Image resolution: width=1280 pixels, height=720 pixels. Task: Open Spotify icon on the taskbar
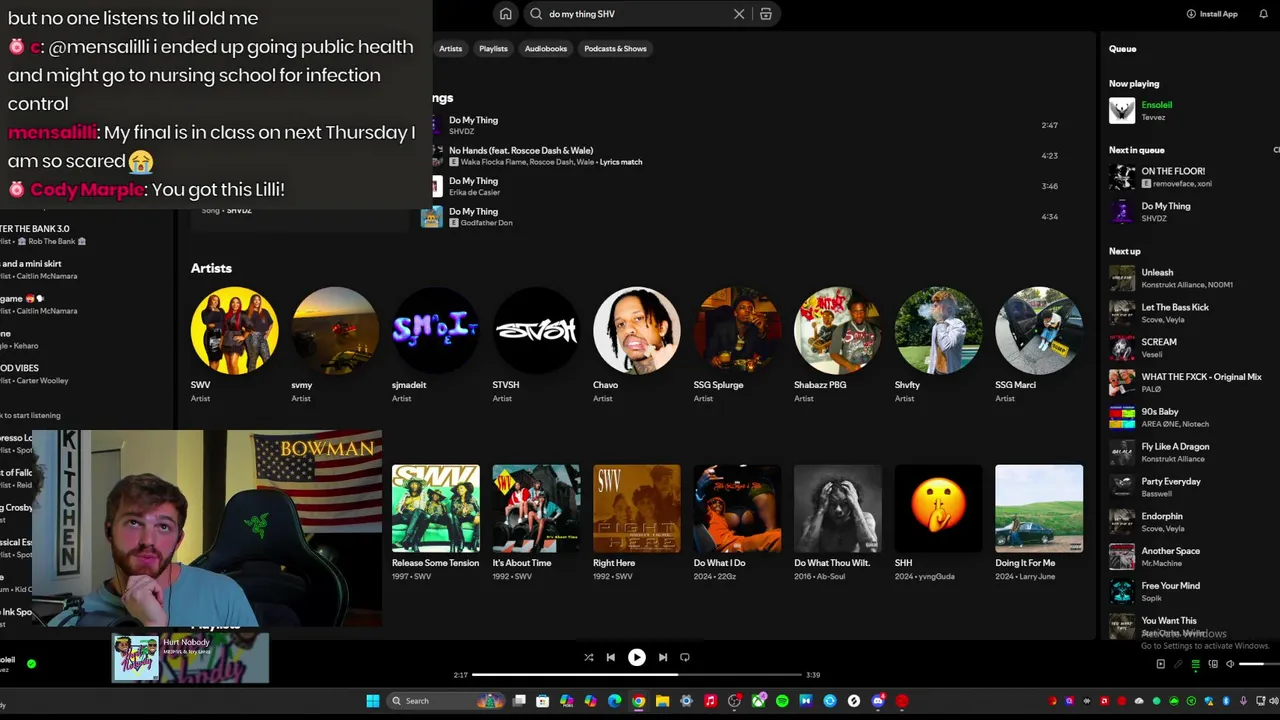click(x=782, y=701)
